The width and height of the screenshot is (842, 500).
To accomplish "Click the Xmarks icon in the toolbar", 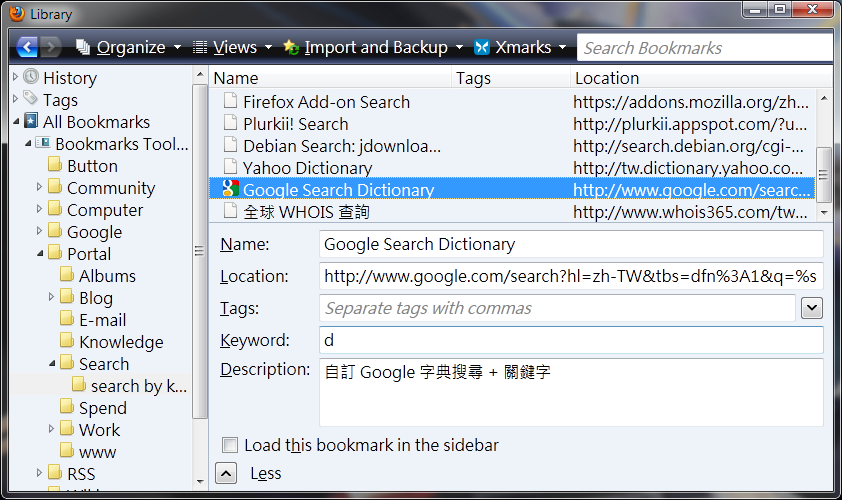I will (482, 47).
